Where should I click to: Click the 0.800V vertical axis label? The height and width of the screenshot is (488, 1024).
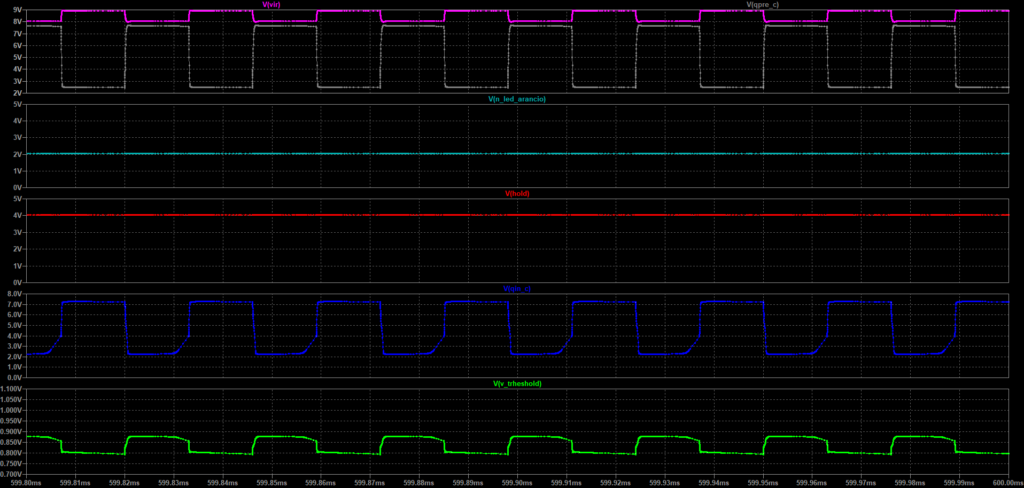pos(12,453)
